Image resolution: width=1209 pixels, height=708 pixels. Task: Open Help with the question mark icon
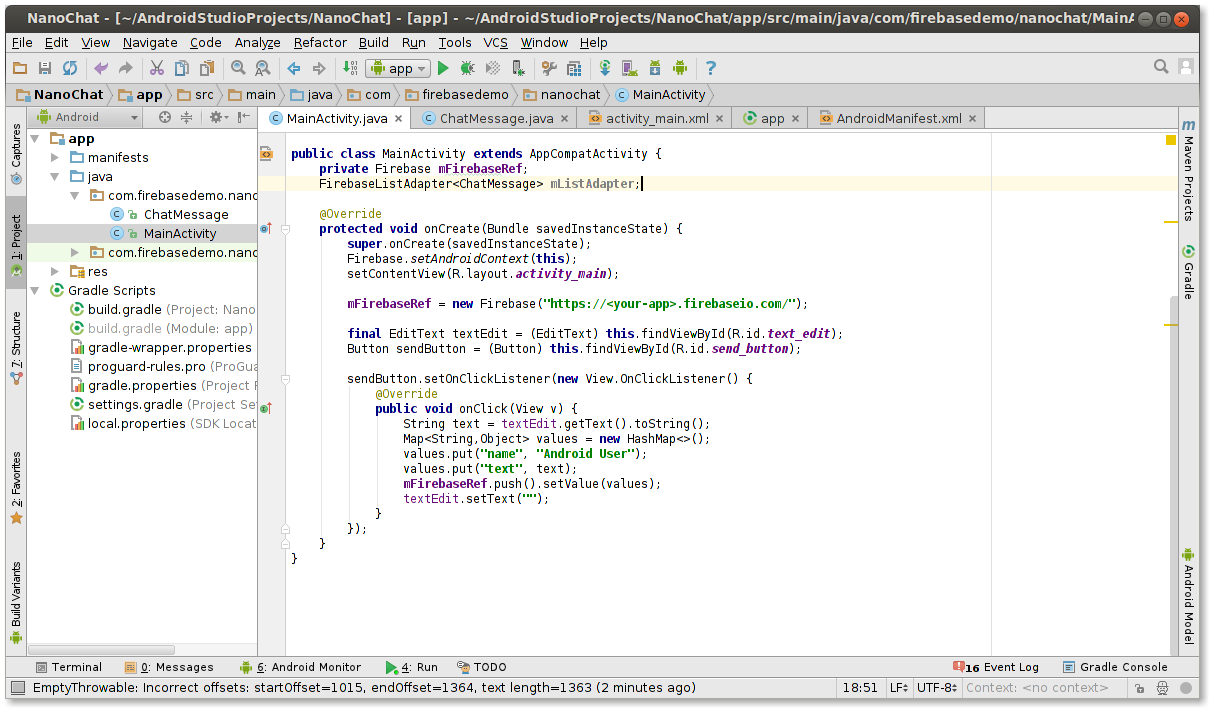tap(711, 68)
